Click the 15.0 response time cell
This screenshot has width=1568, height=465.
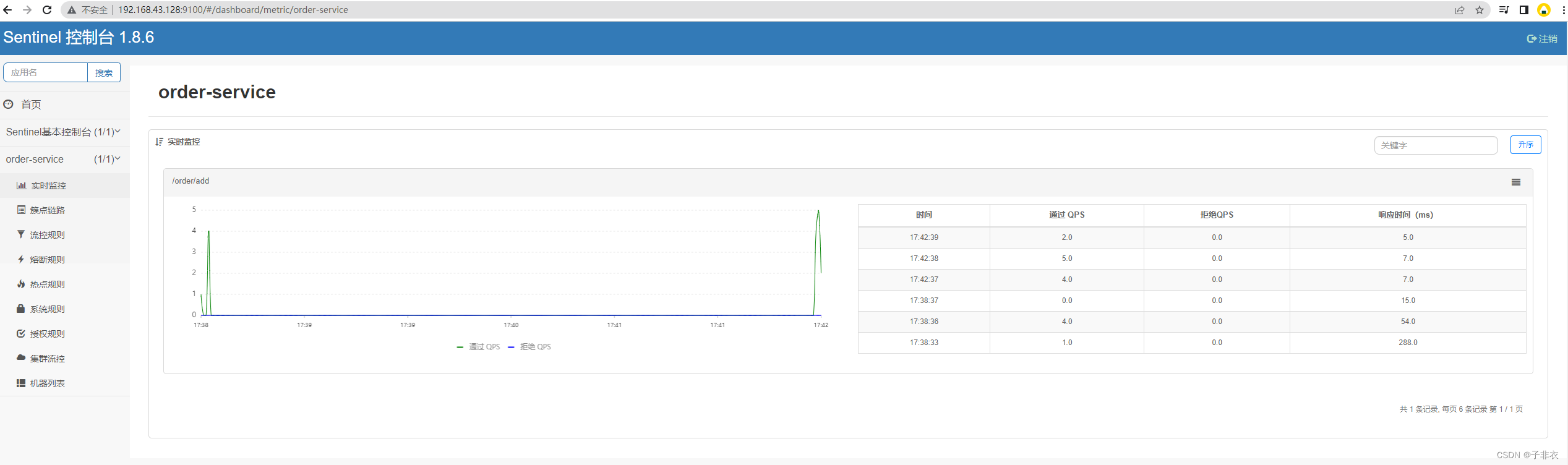[1408, 301]
